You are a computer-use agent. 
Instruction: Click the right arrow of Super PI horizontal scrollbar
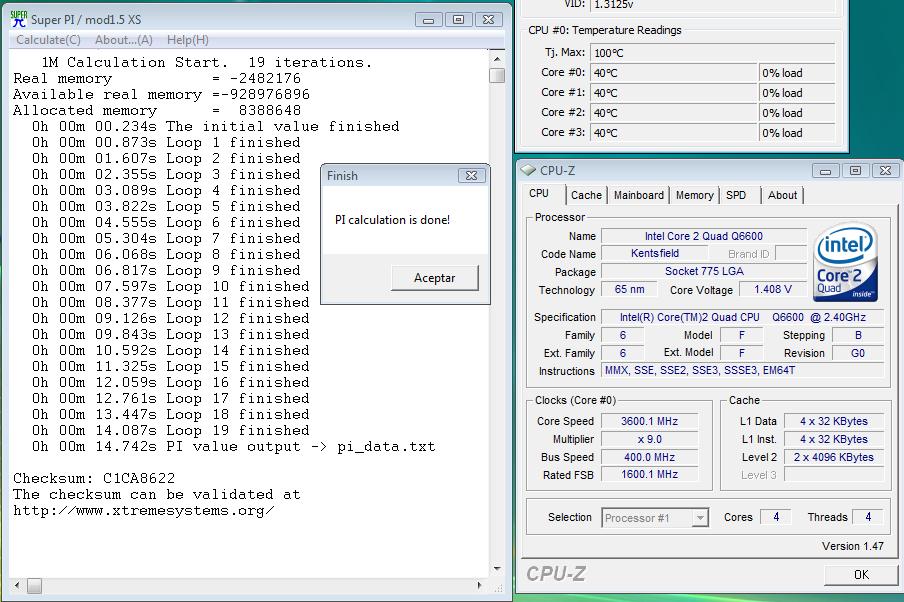(x=480, y=585)
